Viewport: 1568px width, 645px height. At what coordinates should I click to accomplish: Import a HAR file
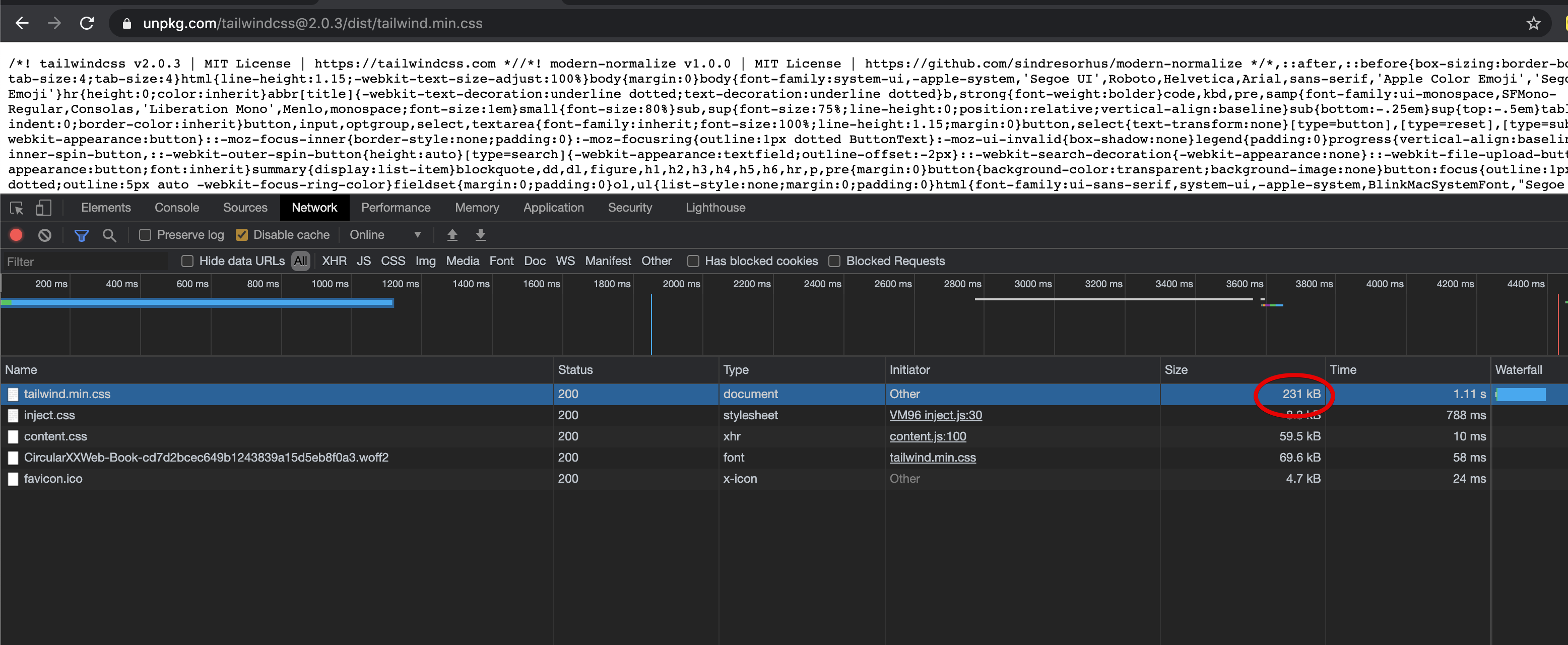(452, 235)
